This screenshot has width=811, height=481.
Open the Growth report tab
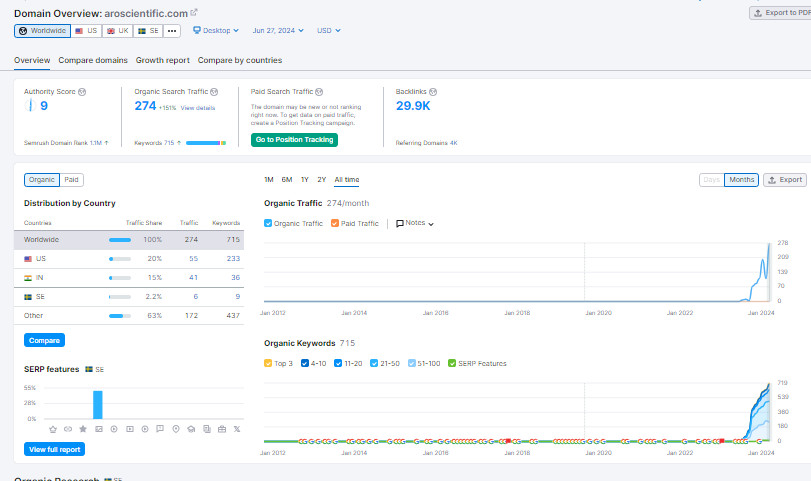tap(162, 60)
